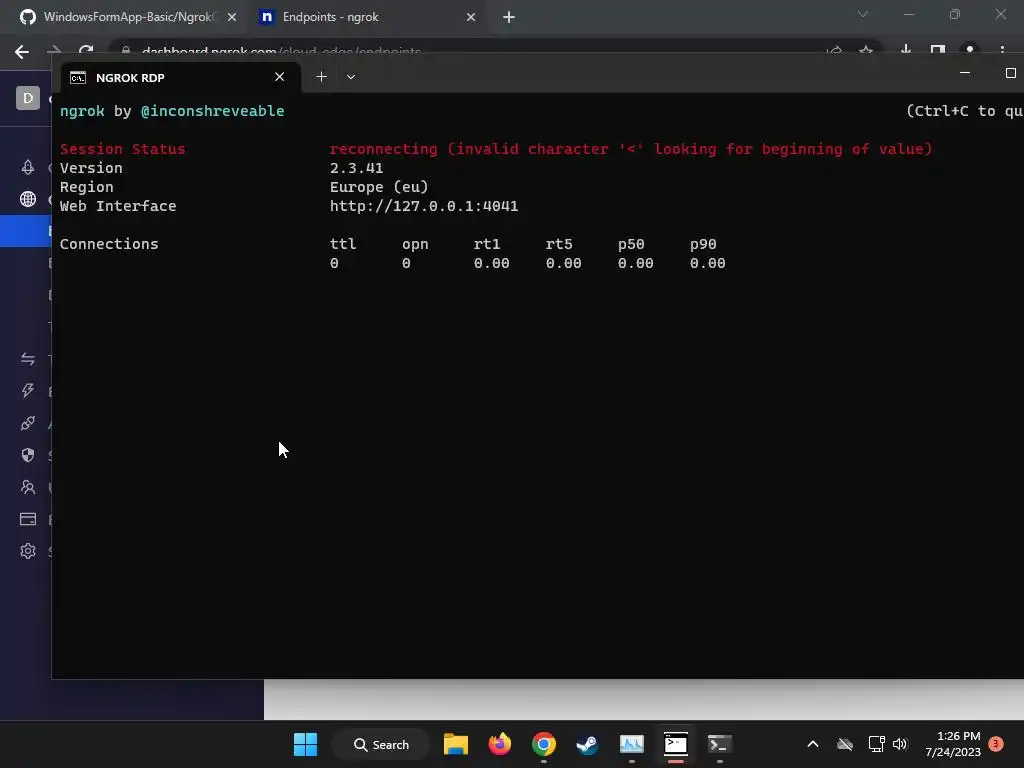Viewport: 1024px width, 768px height.
Task: Click the red reconnecting status message
Action: 630,149
